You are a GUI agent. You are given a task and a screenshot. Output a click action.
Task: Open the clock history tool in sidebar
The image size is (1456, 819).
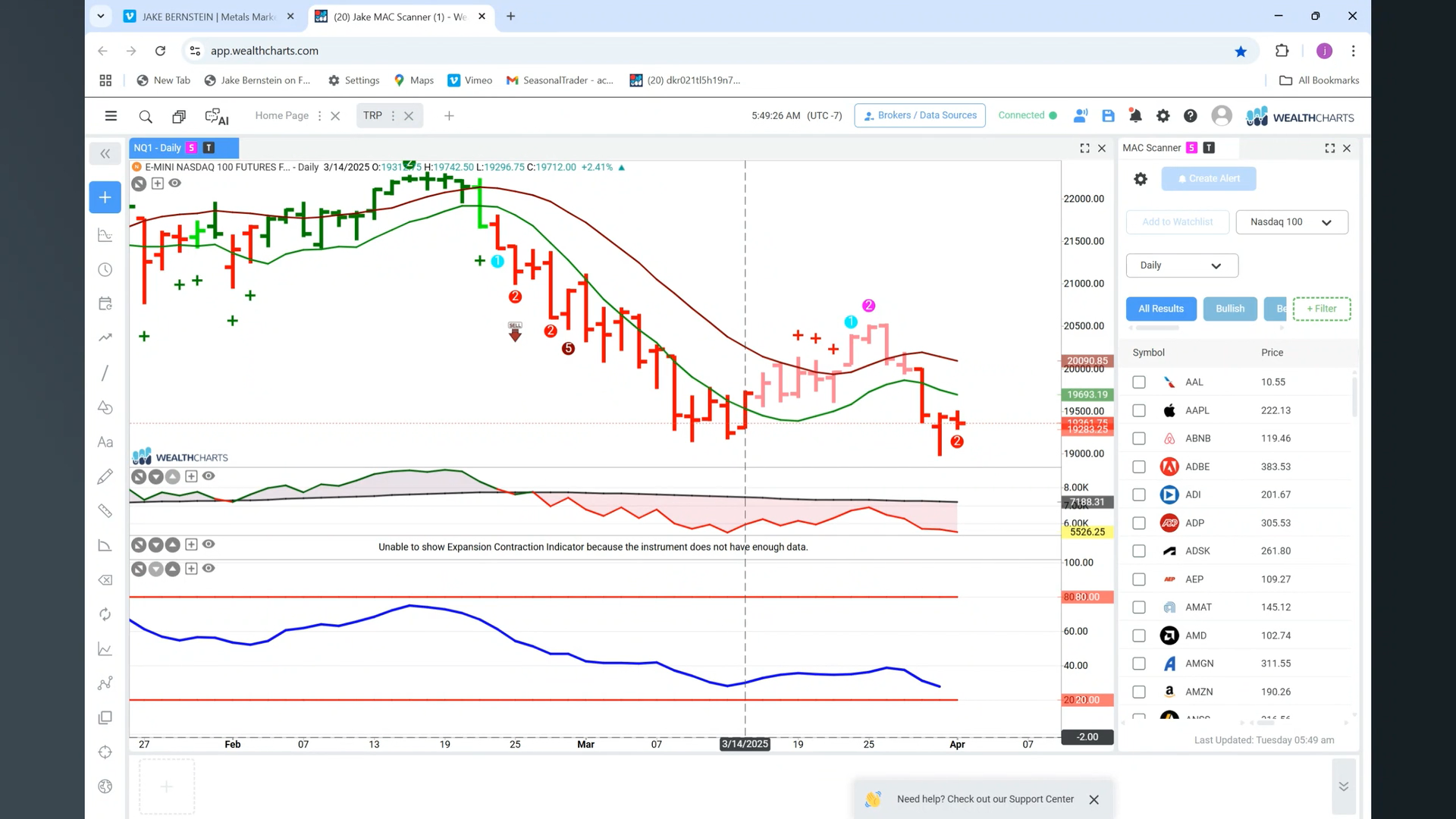[x=105, y=270]
